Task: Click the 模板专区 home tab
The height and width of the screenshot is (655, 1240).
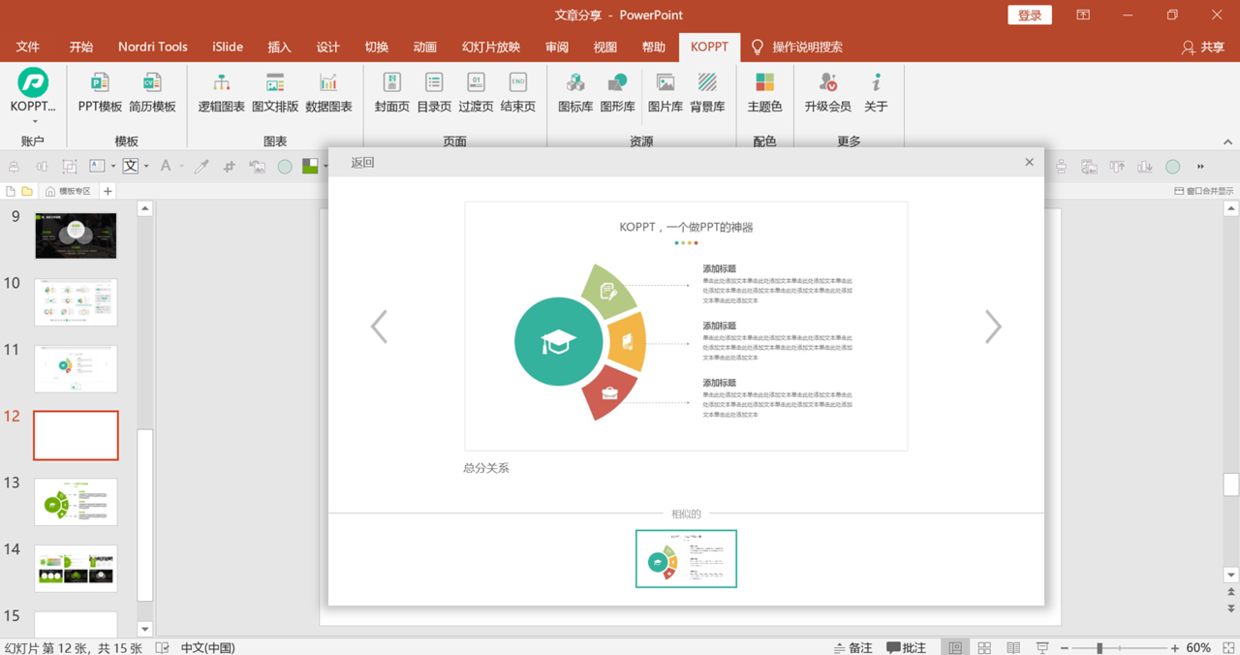Action: (x=68, y=191)
